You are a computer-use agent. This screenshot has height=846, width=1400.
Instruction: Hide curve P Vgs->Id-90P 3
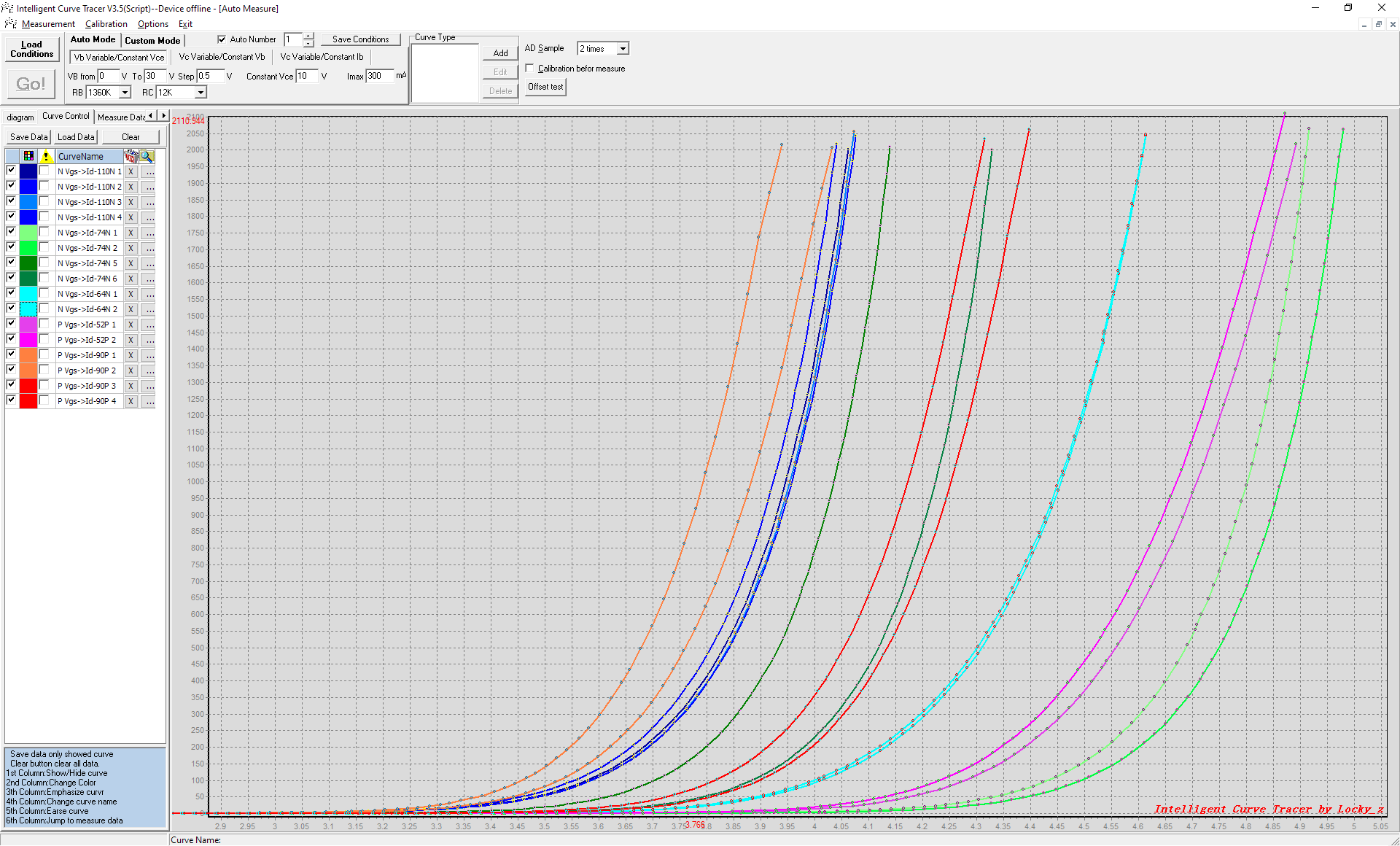point(11,385)
